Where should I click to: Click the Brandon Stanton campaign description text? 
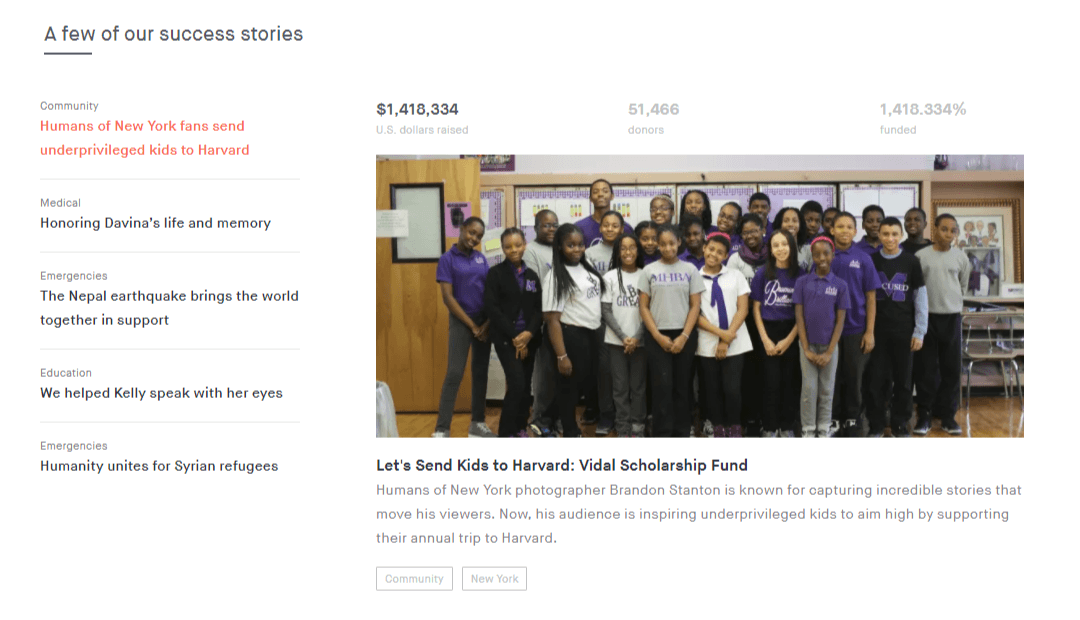tap(699, 514)
